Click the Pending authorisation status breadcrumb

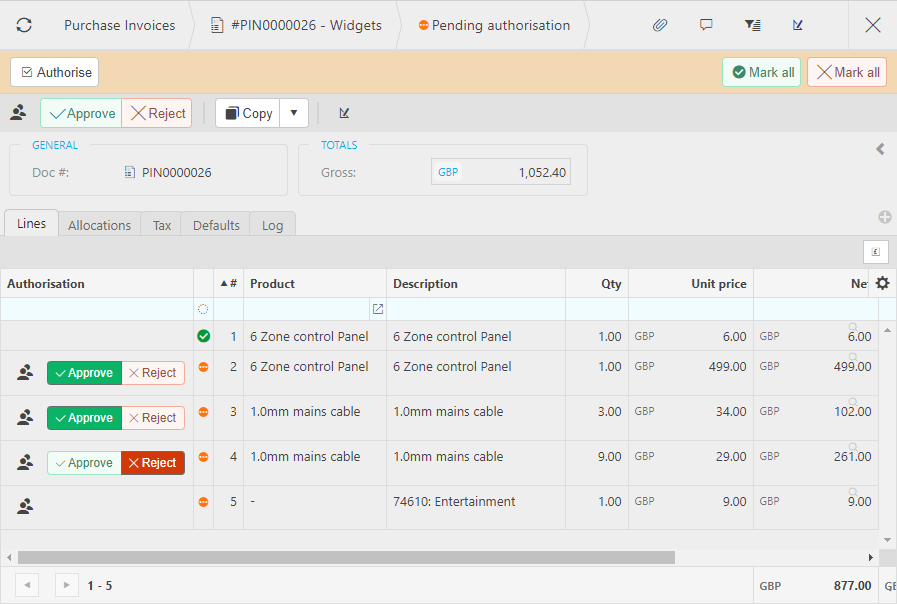click(x=495, y=25)
